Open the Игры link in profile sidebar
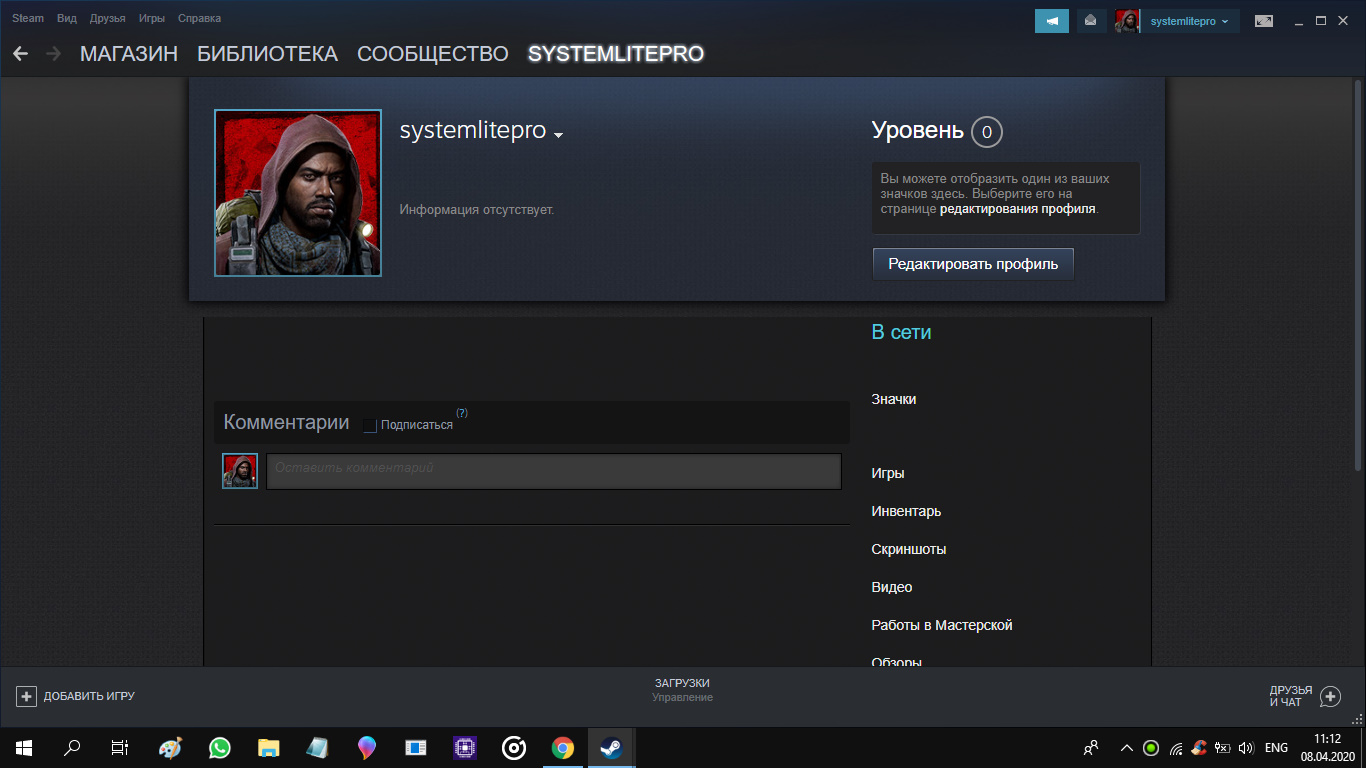 click(x=888, y=473)
